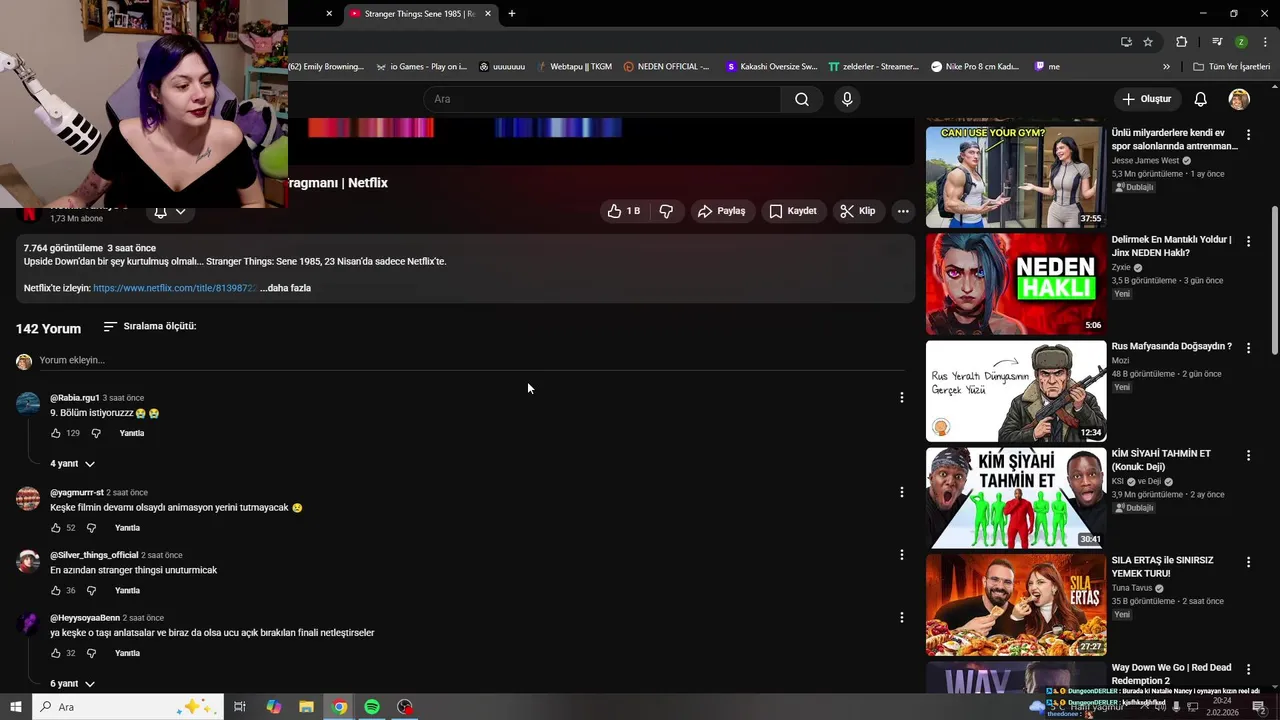The height and width of the screenshot is (720, 1280).
Task: Dislike the @Silver_things_official comment
Action: [x=91, y=591]
